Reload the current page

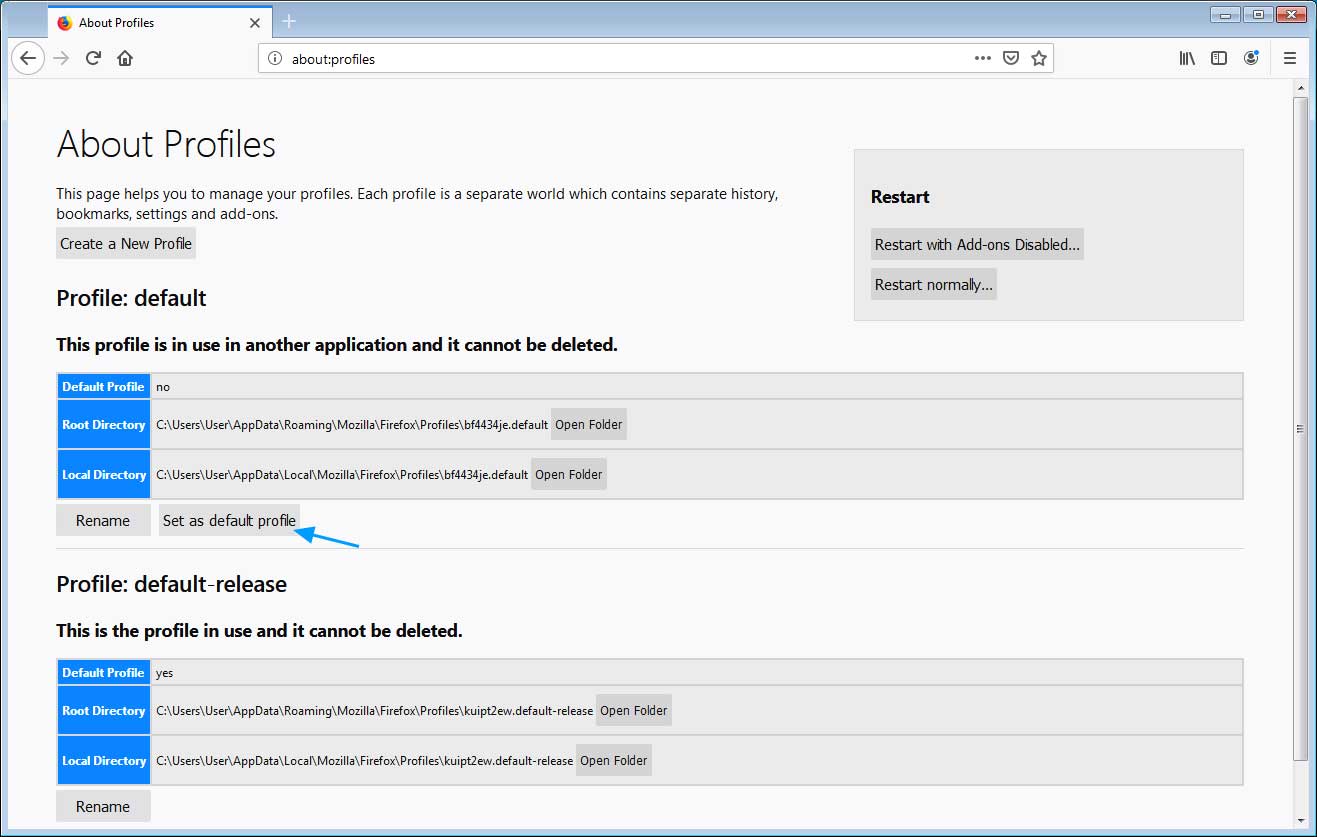[x=93, y=59]
